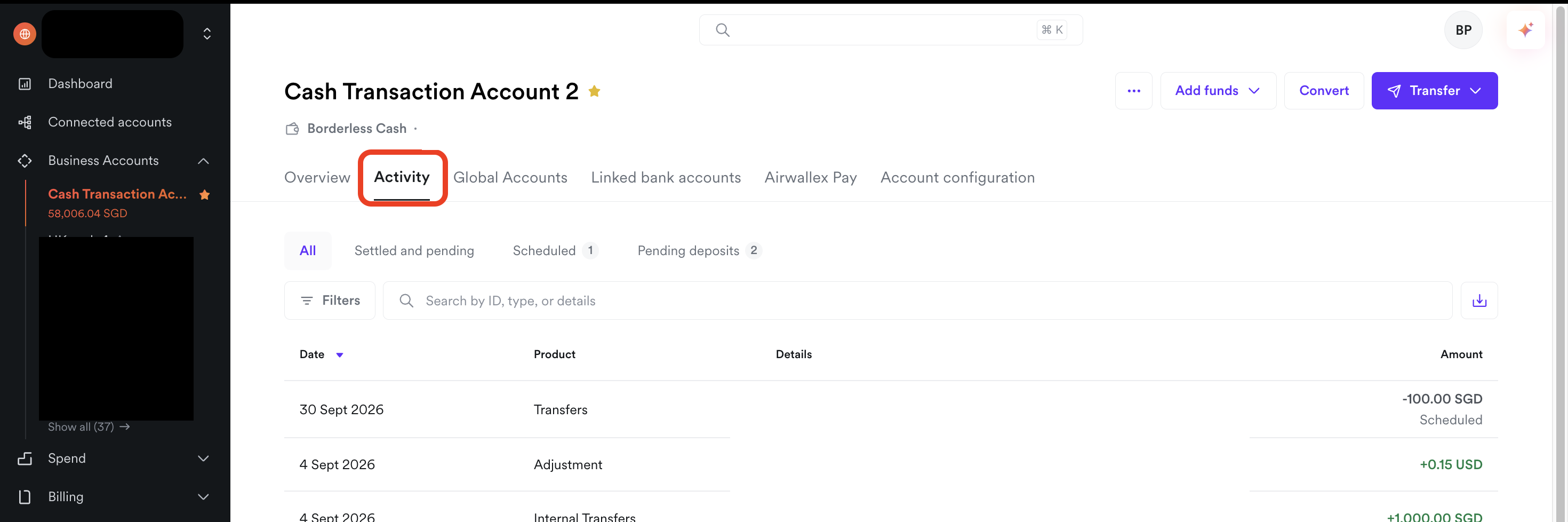Click the orange globe organization logo
The height and width of the screenshot is (522, 1568).
click(25, 34)
